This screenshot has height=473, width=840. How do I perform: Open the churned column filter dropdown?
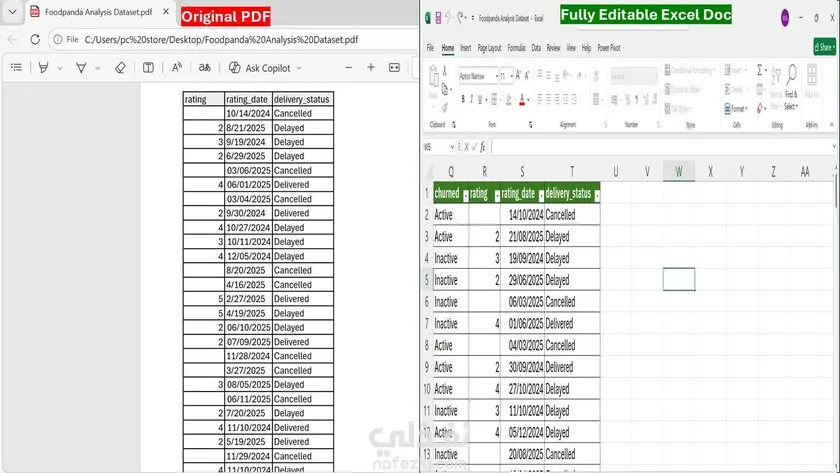(465, 196)
